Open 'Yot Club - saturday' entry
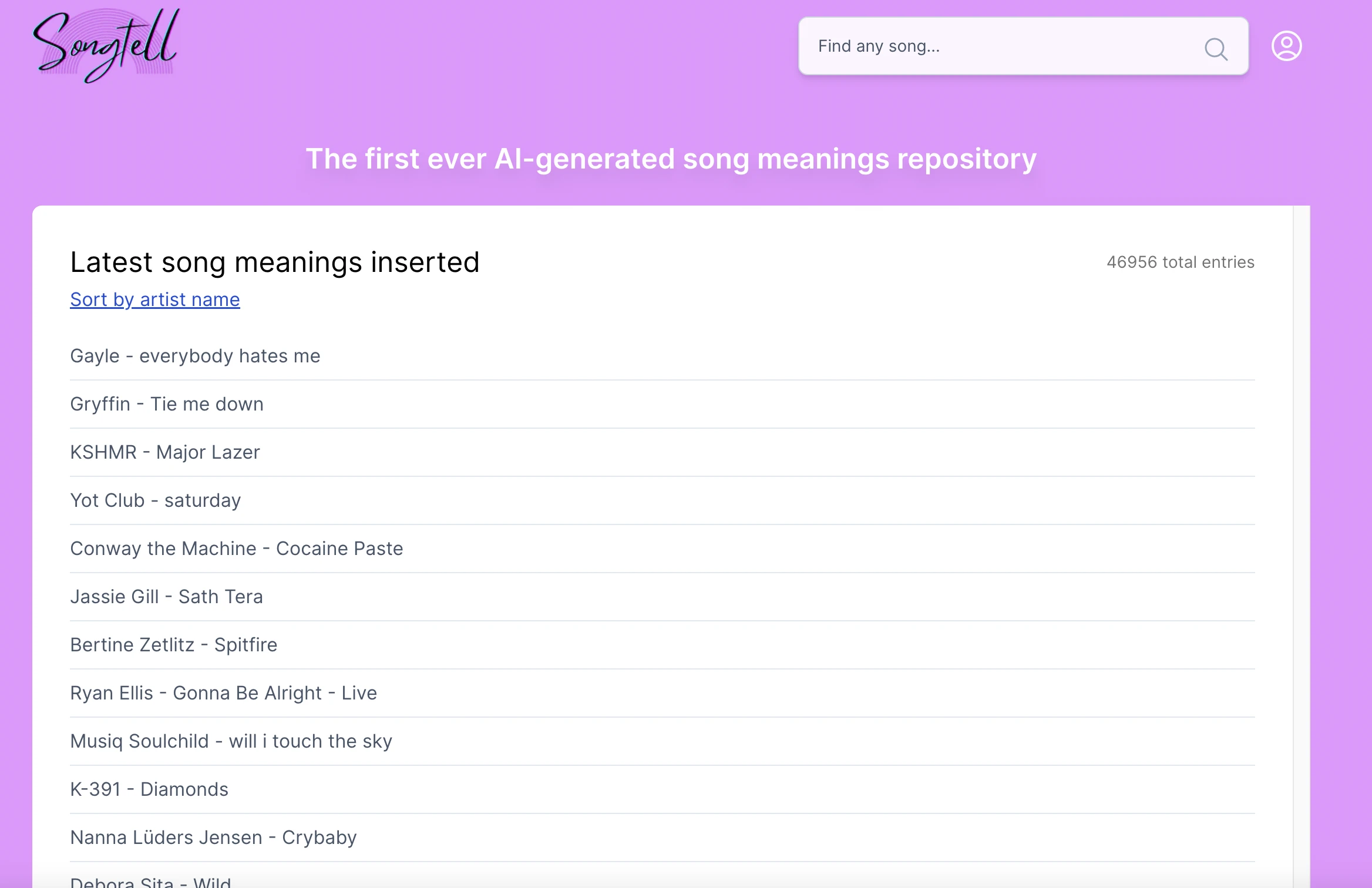Screen dimensions: 1372x888 coord(156,500)
